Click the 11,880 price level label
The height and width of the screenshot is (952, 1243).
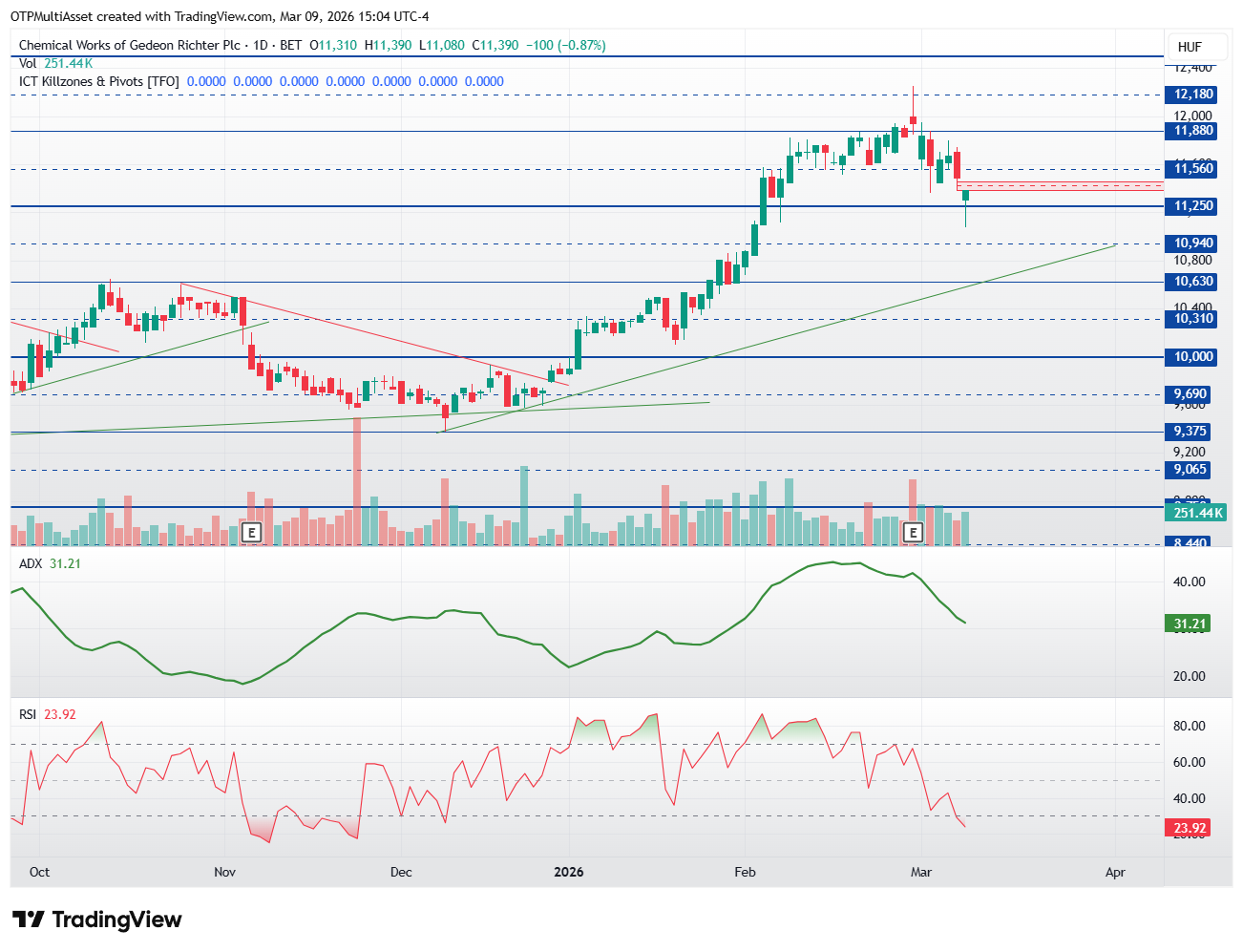(1193, 131)
